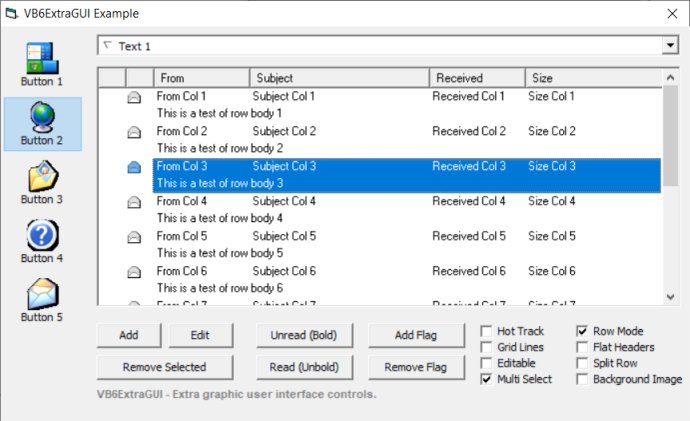
Task: Enable the Editable checkbox
Action: pos(486,363)
